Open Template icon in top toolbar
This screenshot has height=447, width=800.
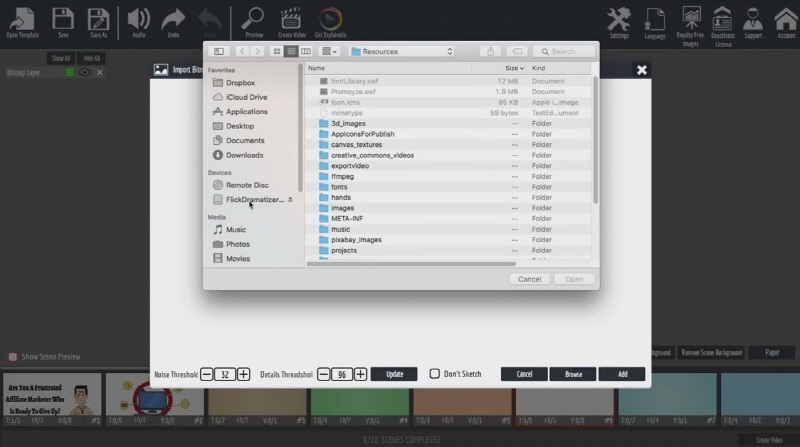coord(22,23)
